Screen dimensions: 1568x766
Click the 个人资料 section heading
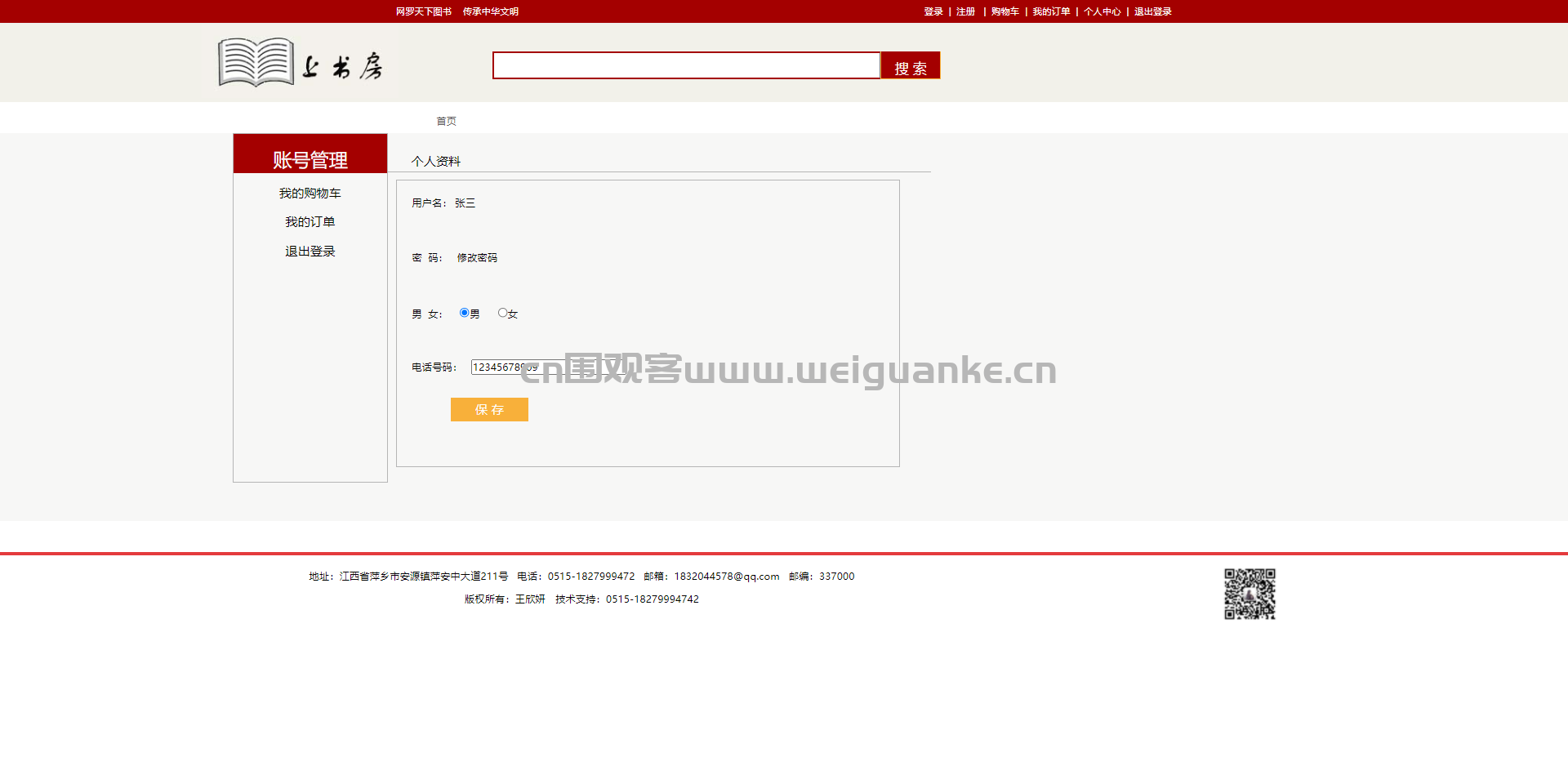(436, 162)
